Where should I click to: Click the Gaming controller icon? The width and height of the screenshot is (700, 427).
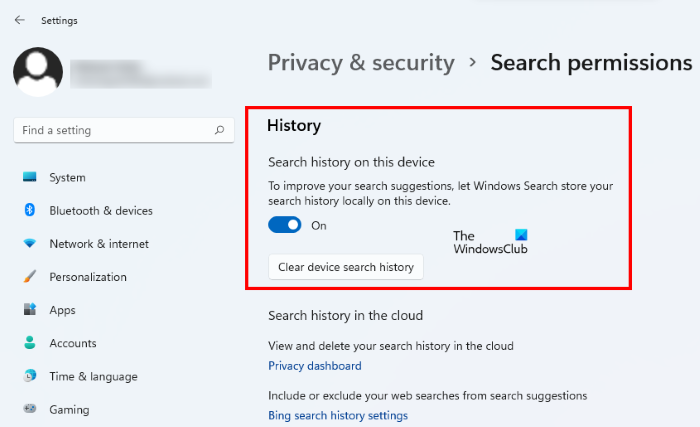[x=30, y=409]
